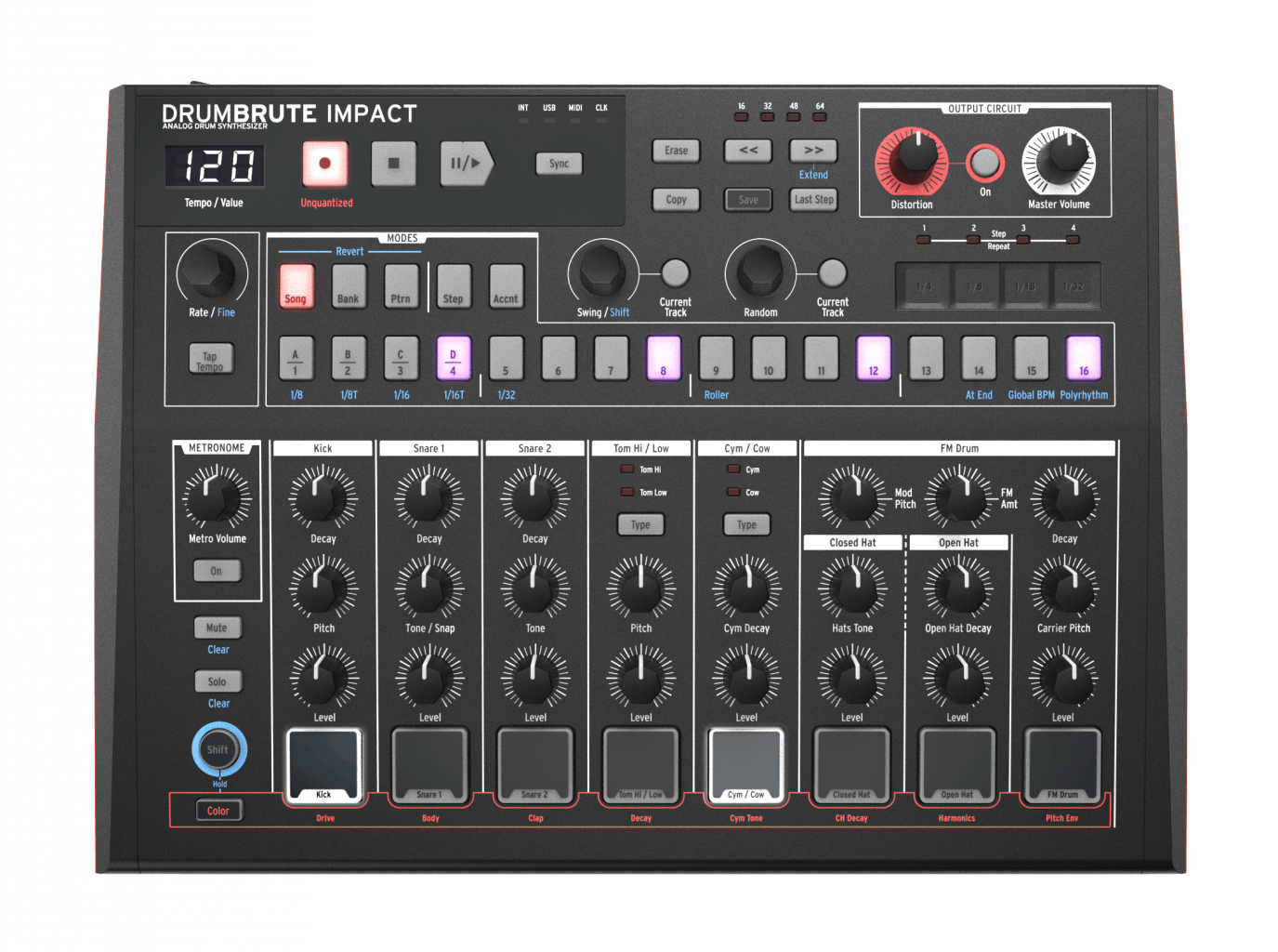
Task: Click the Stop transport button
Action: (393, 164)
